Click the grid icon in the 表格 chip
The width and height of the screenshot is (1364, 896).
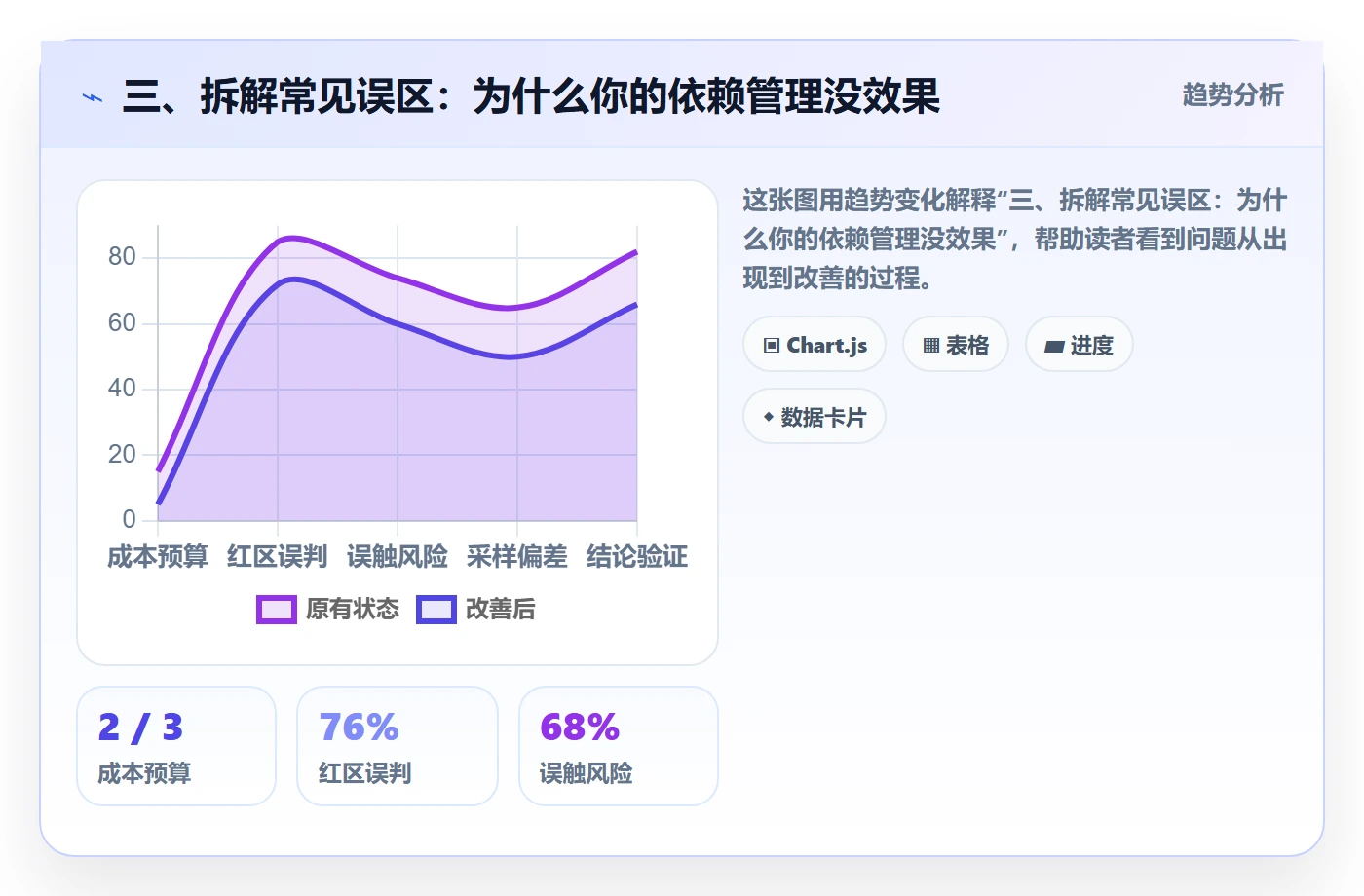[x=931, y=346]
